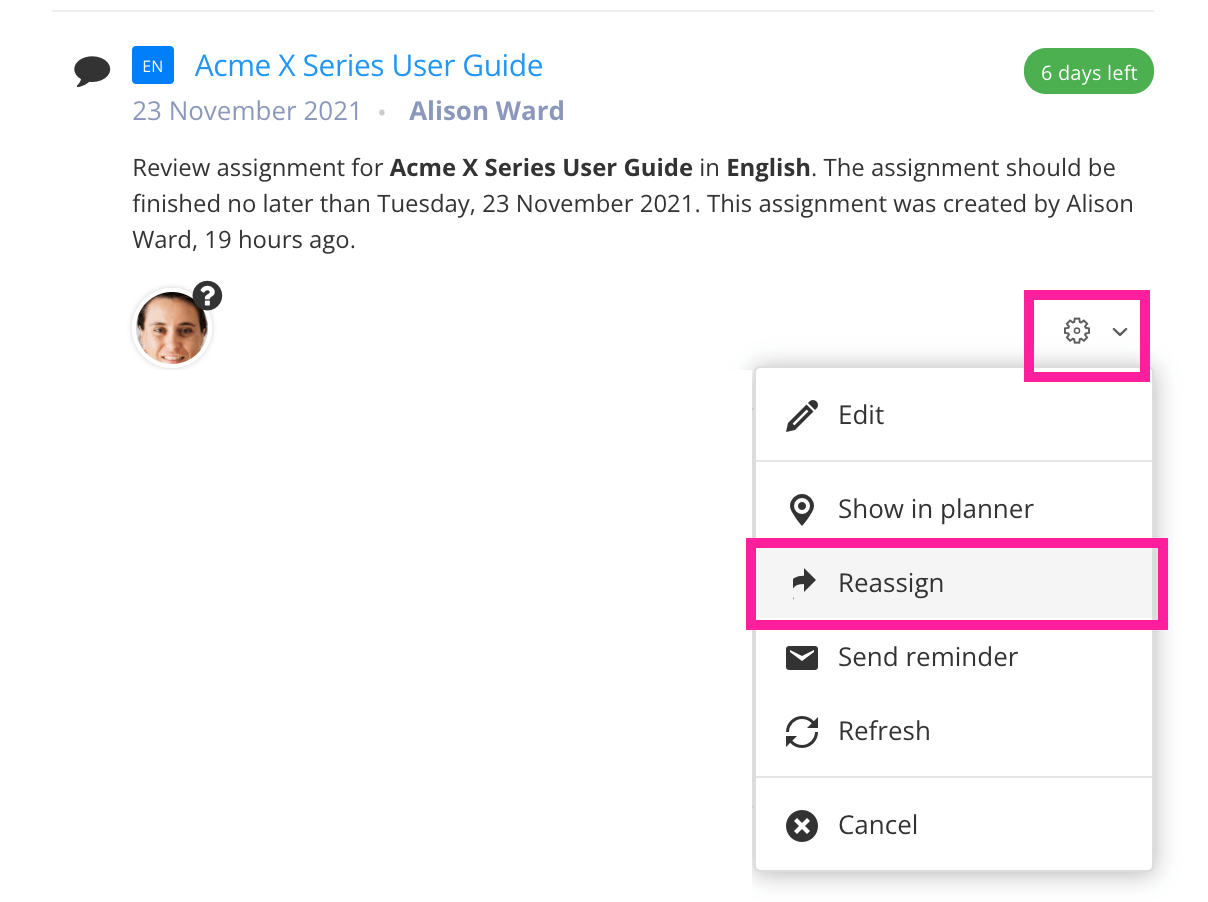Click the EN language badge icon

tap(152, 65)
